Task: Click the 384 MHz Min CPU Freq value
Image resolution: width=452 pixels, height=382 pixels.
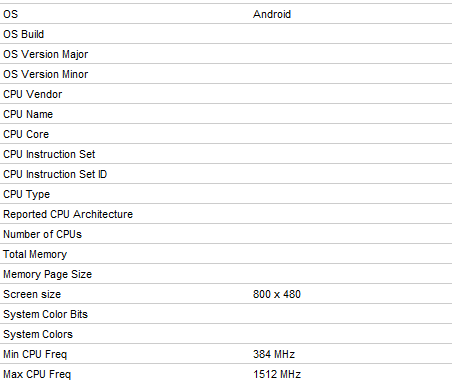Action: point(274,354)
